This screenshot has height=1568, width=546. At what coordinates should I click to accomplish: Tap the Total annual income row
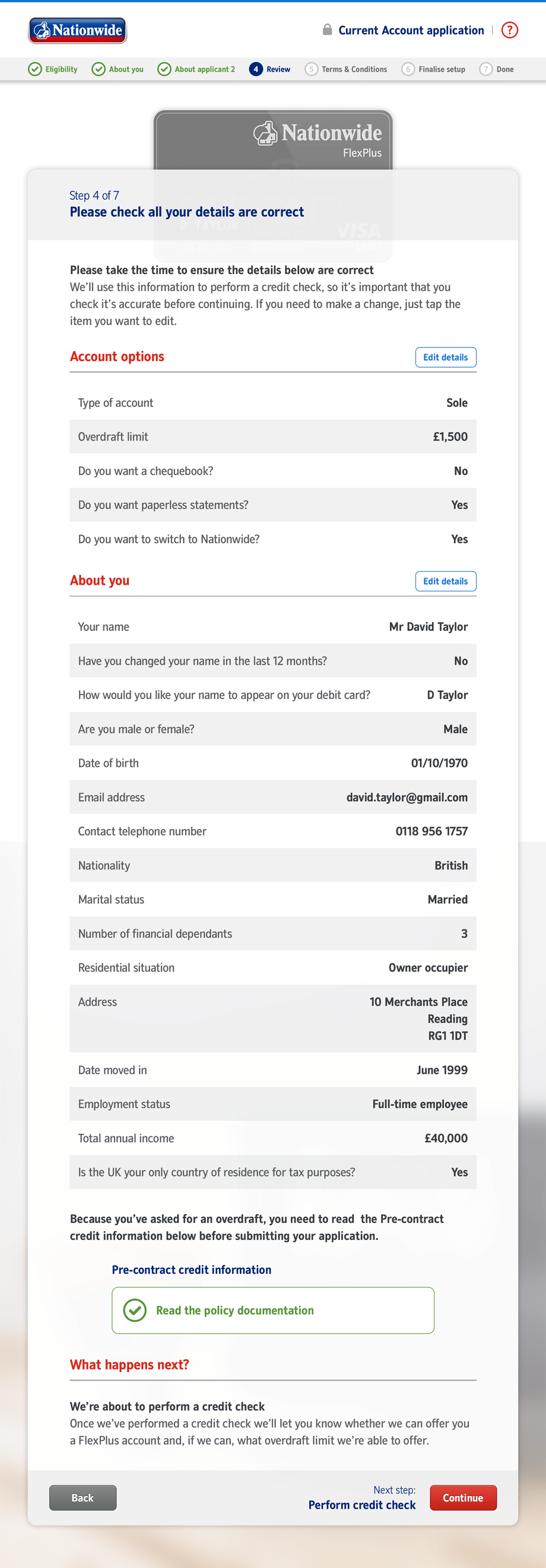pos(272,1138)
